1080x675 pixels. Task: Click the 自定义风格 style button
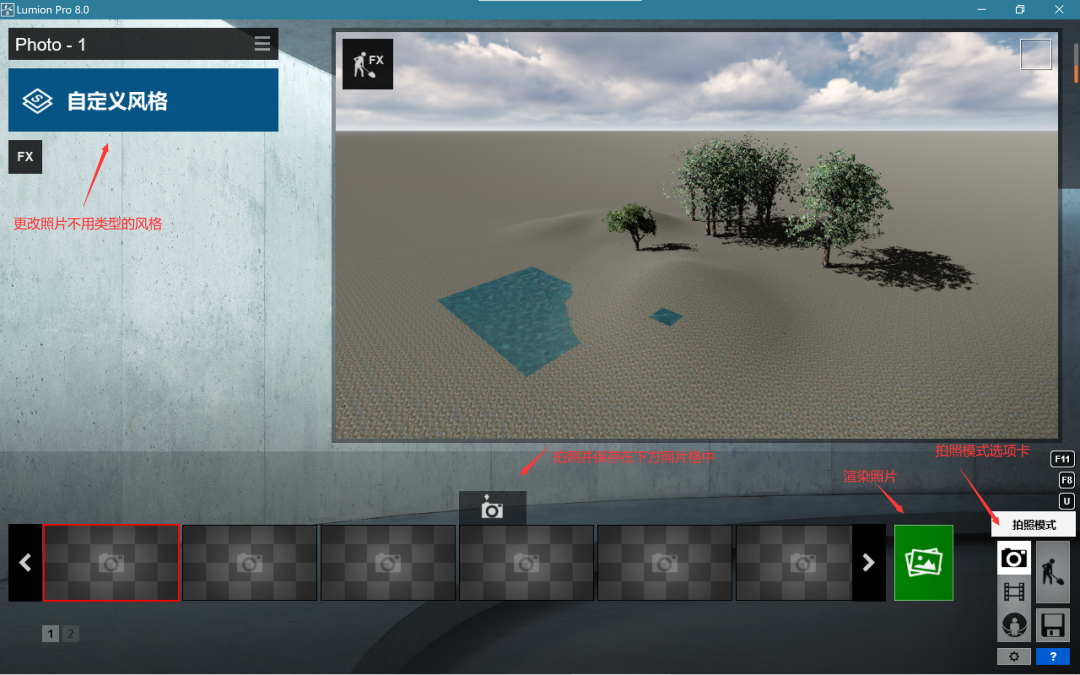tap(143, 101)
